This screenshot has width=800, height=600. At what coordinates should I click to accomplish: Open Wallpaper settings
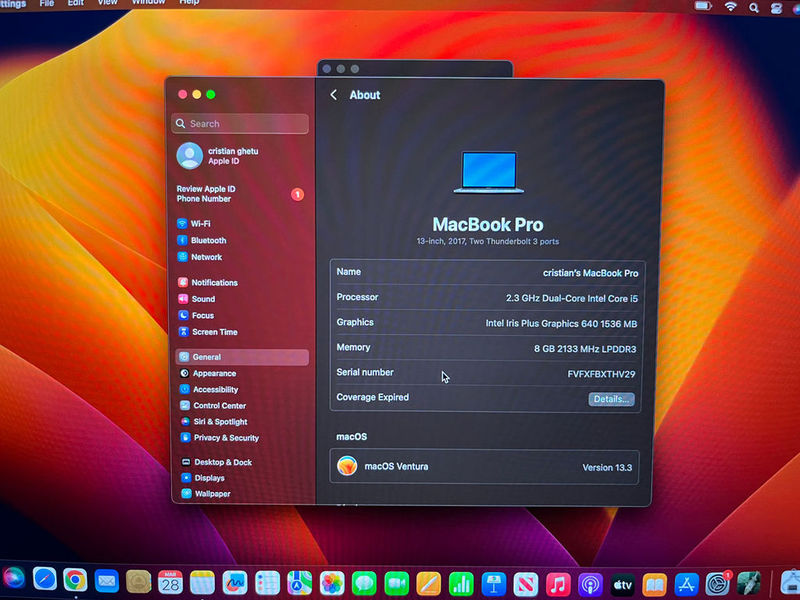pos(212,494)
